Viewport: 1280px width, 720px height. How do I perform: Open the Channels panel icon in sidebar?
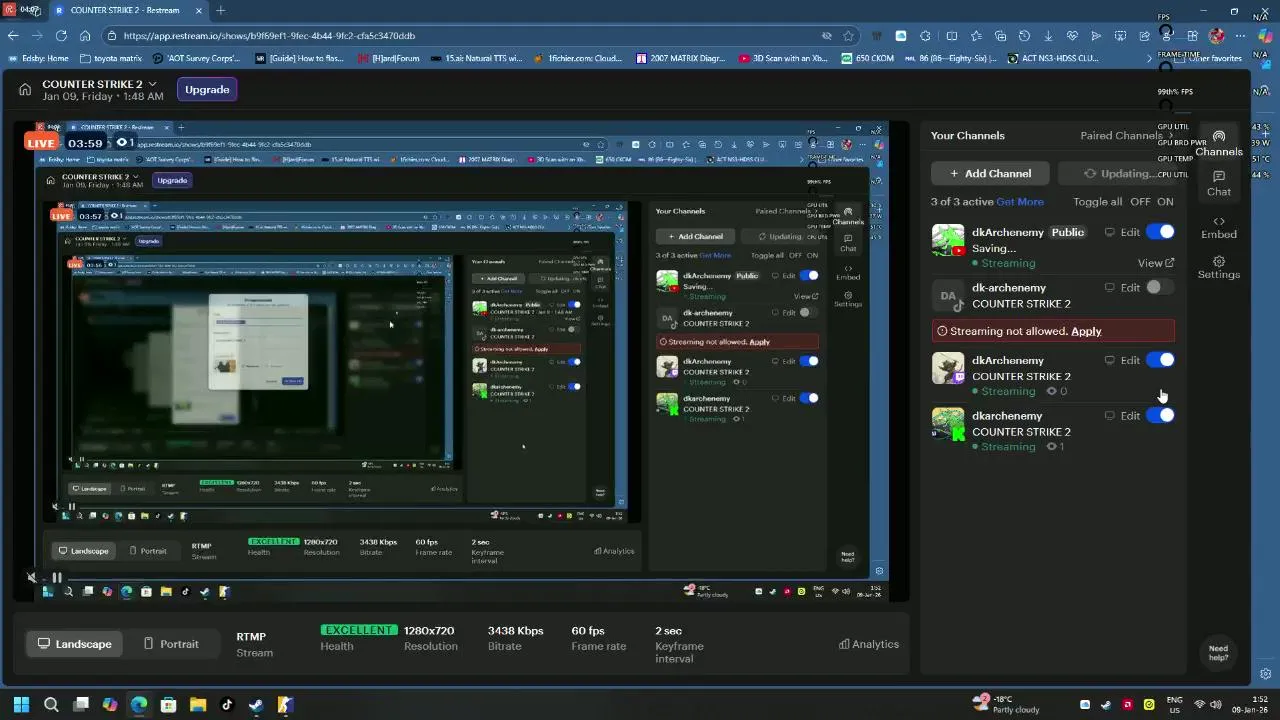1218,143
